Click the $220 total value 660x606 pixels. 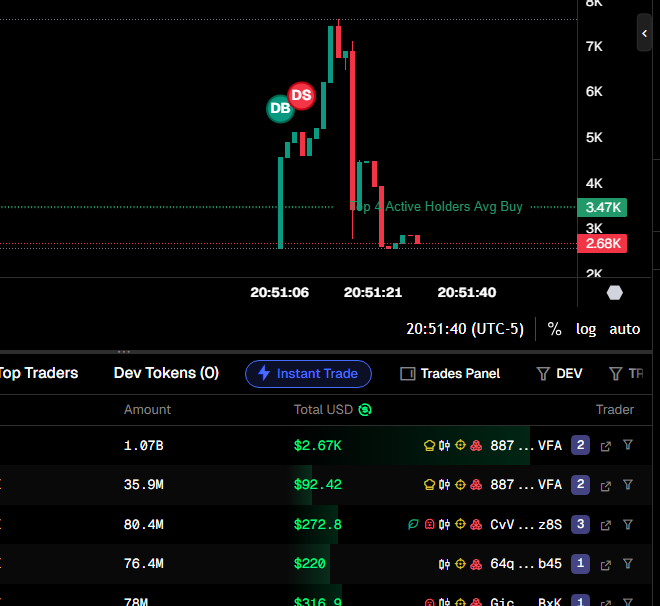310,564
